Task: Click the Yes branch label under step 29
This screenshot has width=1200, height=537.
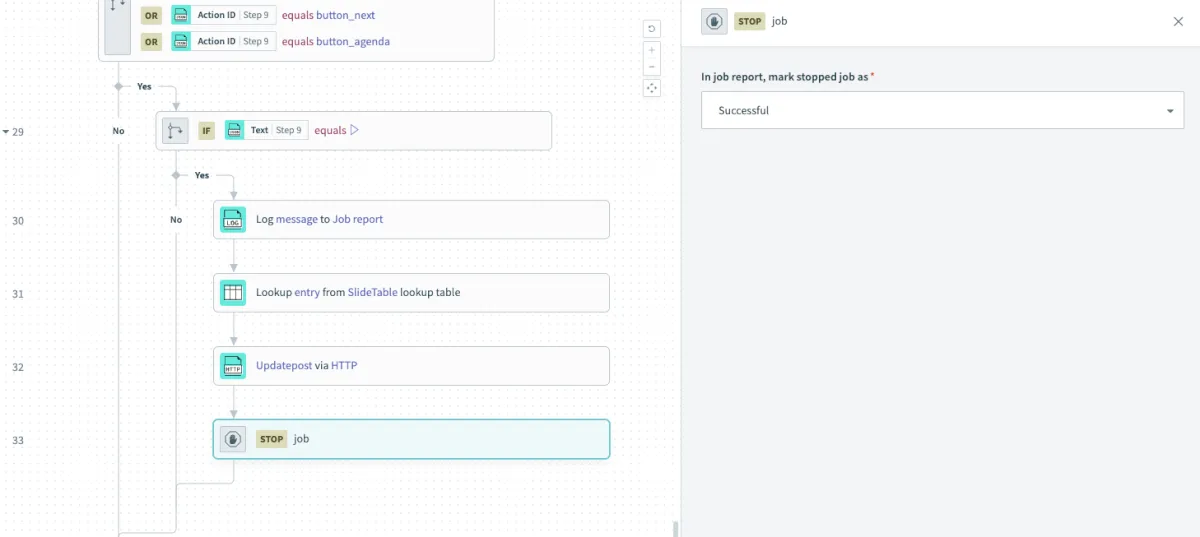Action: pos(202,175)
